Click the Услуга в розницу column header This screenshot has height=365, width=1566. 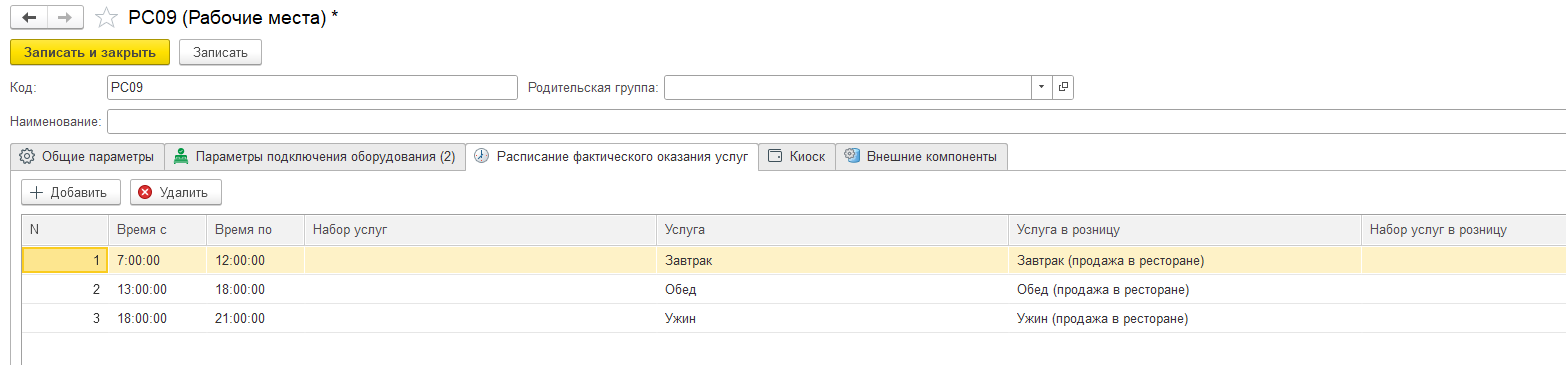[x=1185, y=230]
